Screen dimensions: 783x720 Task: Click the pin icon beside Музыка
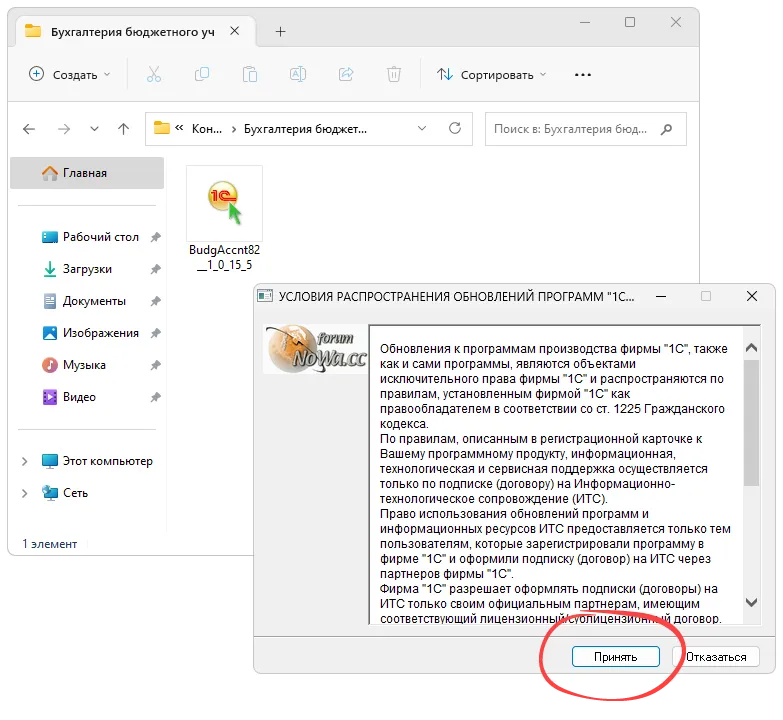click(156, 364)
